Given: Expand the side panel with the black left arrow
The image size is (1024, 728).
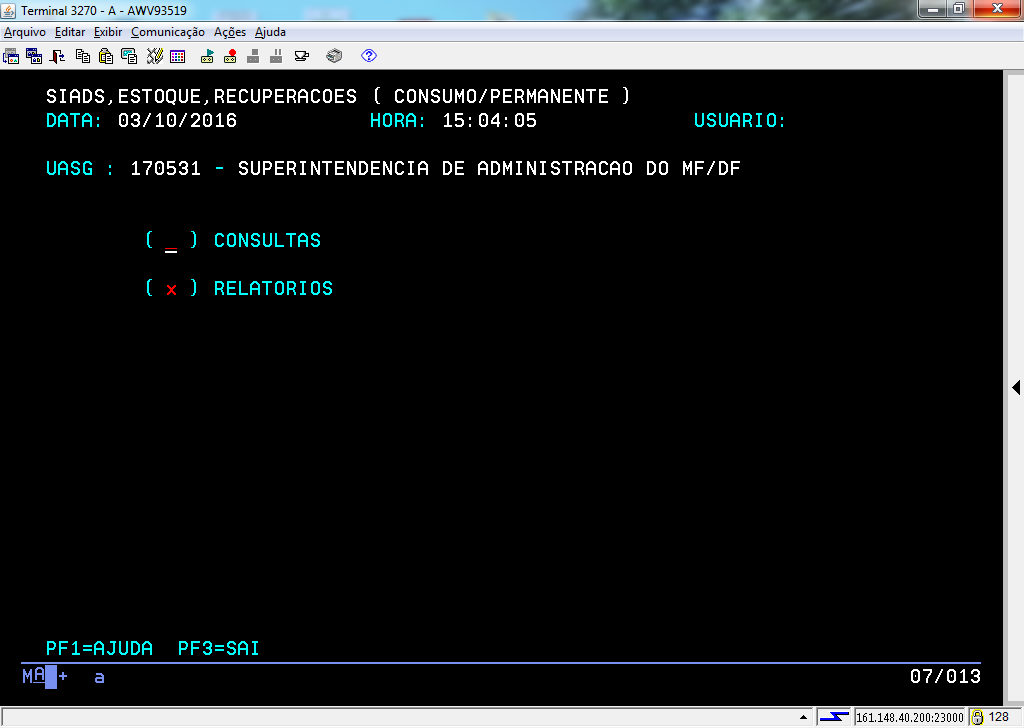Looking at the screenshot, I should [1016, 387].
